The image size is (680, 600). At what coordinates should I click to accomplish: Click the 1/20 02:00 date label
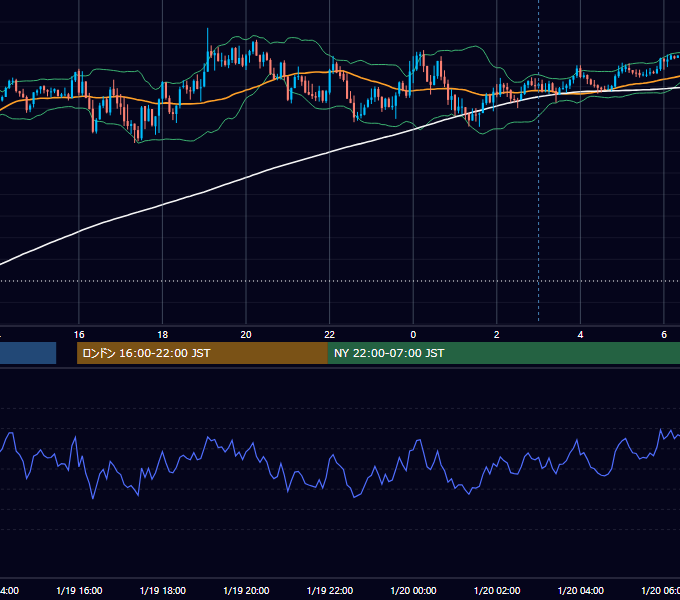pyautogui.click(x=497, y=590)
